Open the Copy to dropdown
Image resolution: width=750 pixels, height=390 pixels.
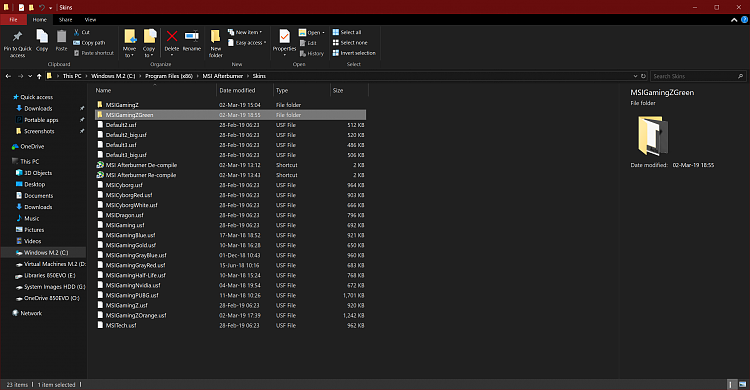(x=149, y=43)
